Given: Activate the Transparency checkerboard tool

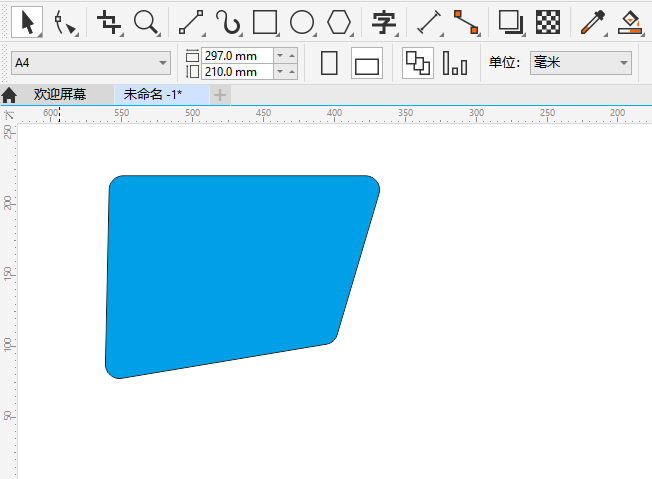Looking at the screenshot, I should click(547, 21).
